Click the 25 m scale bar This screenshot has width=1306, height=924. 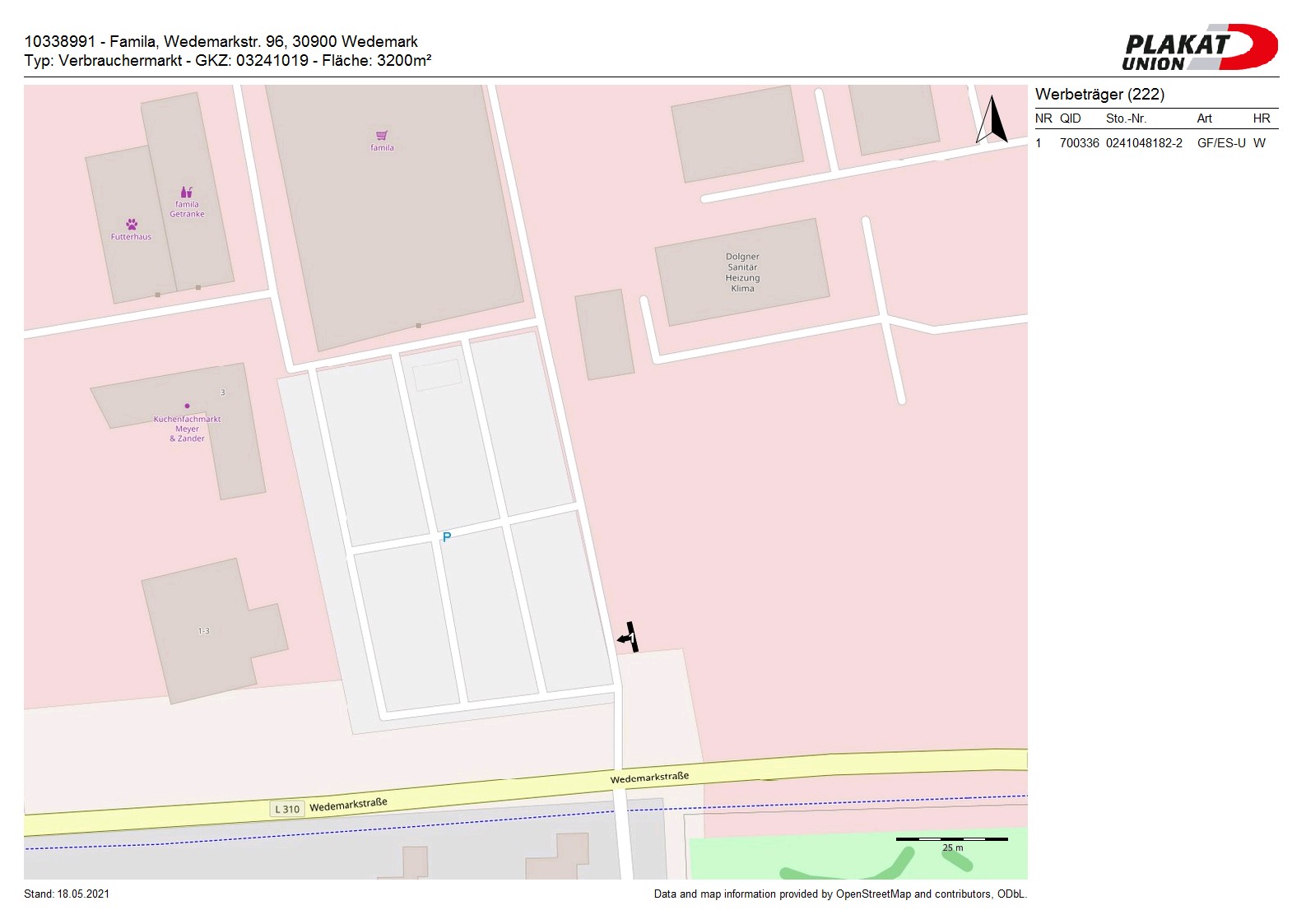[951, 840]
